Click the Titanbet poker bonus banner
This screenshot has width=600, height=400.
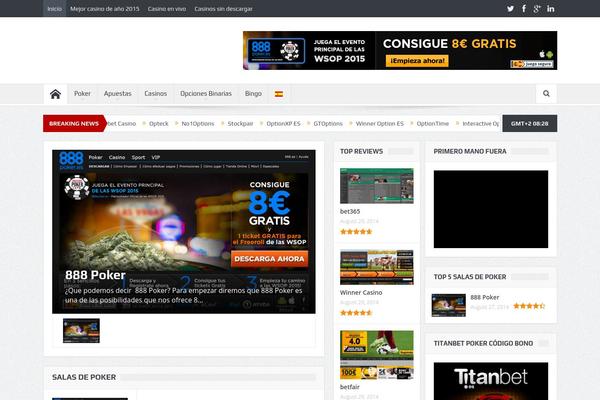click(x=491, y=381)
